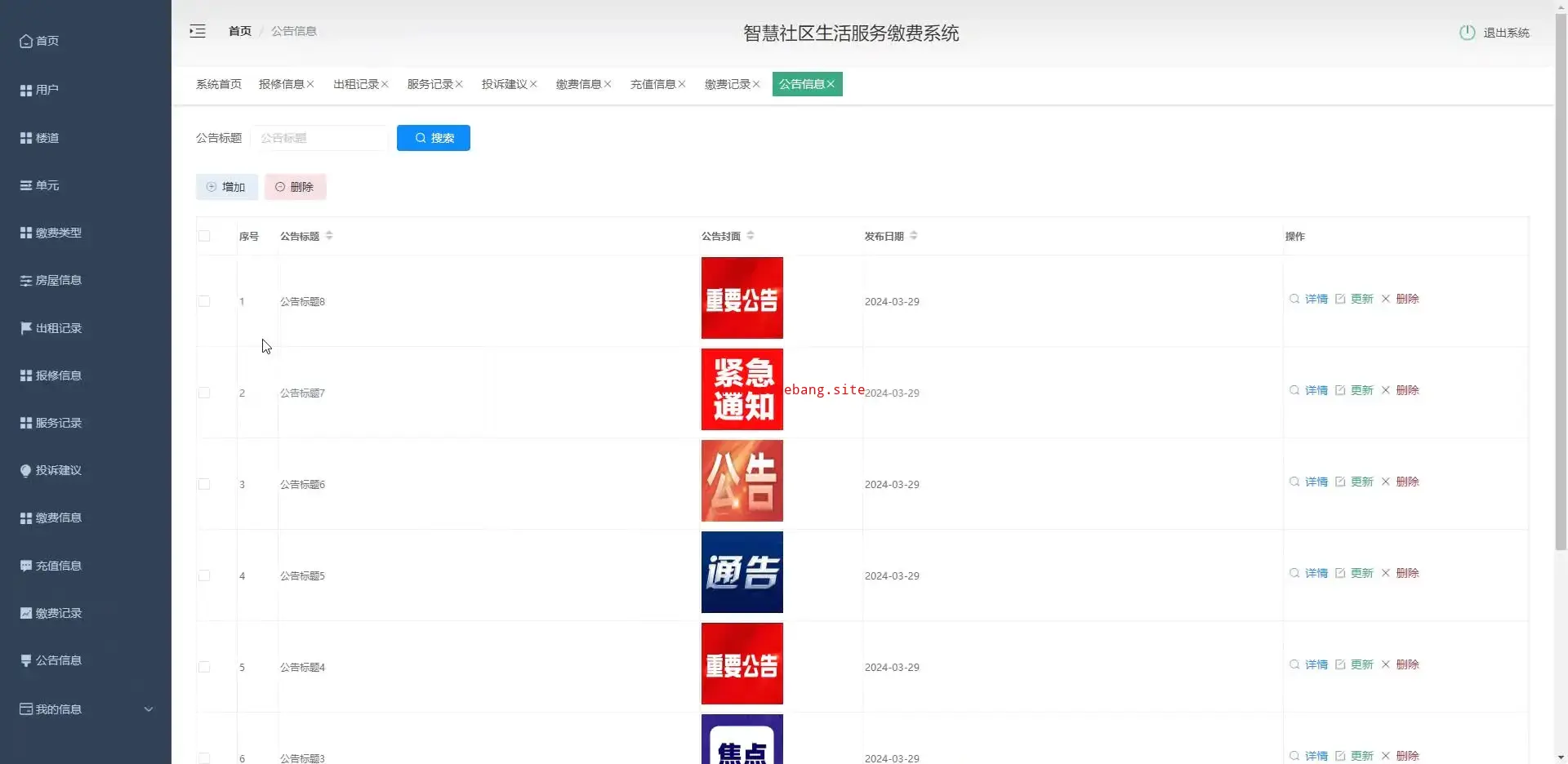Switch to the 服务记录 tab
1568x764 pixels.
[430, 84]
